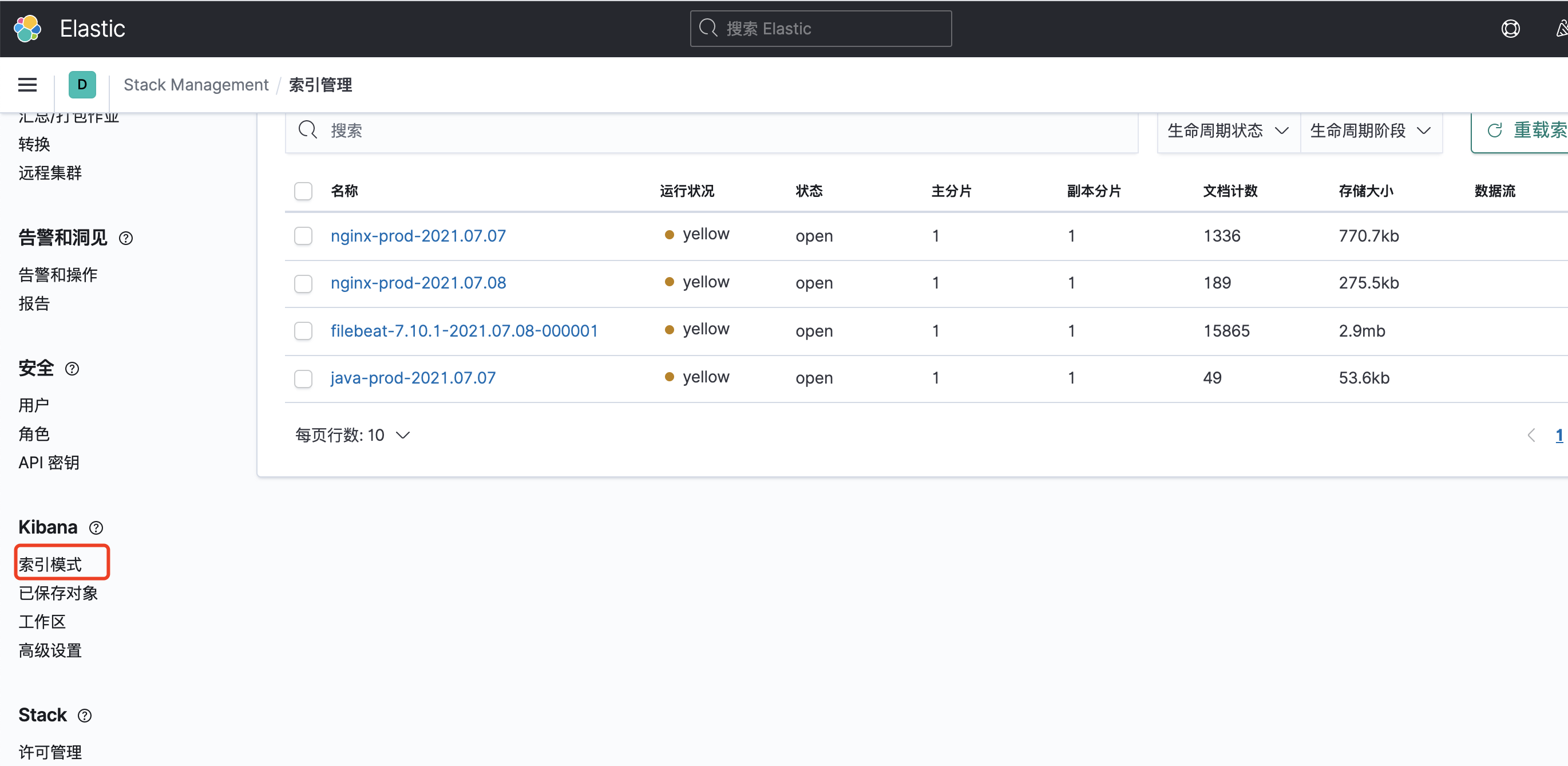Go to previous page arrow

pyautogui.click(x=1531, y=435)
